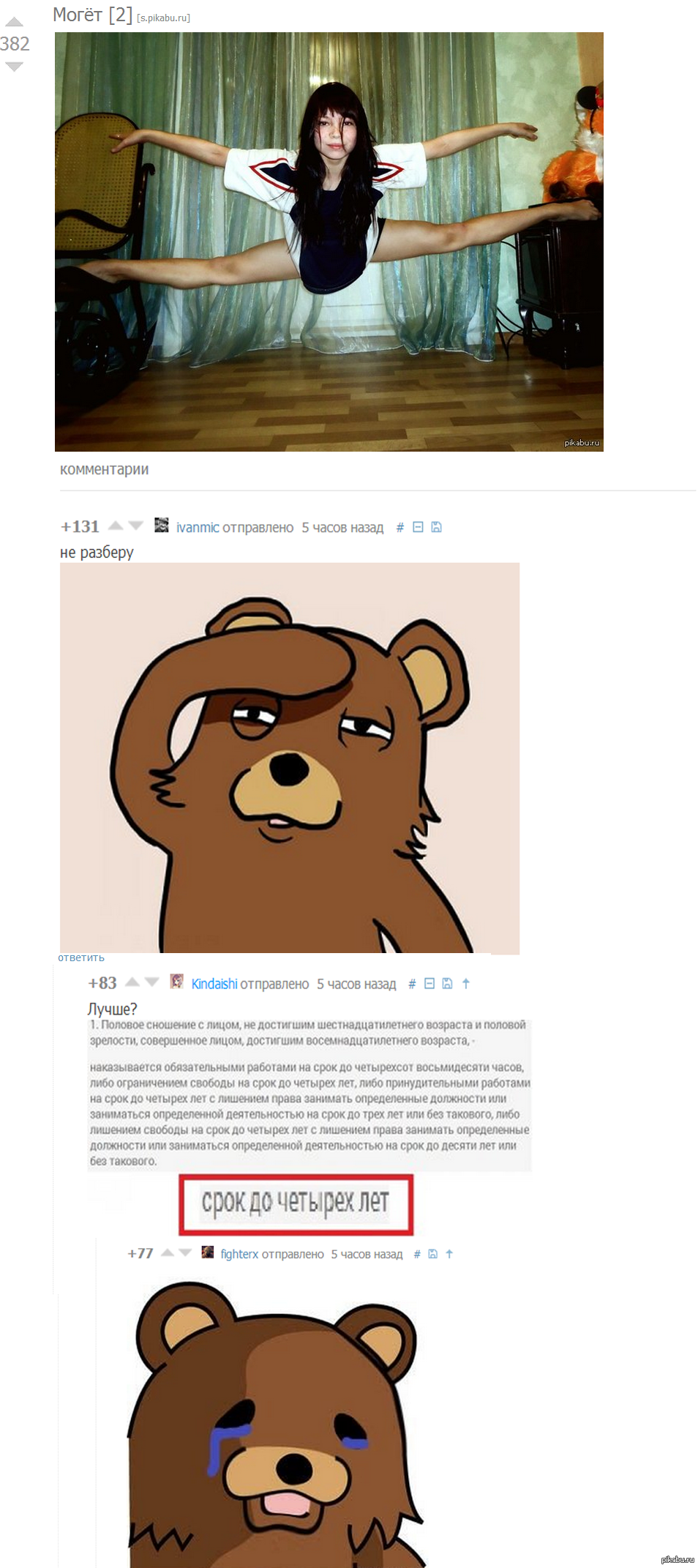The image size is (698, 1568).
Task: Downvote Kindaishi's comment
Action: [152, 982]
